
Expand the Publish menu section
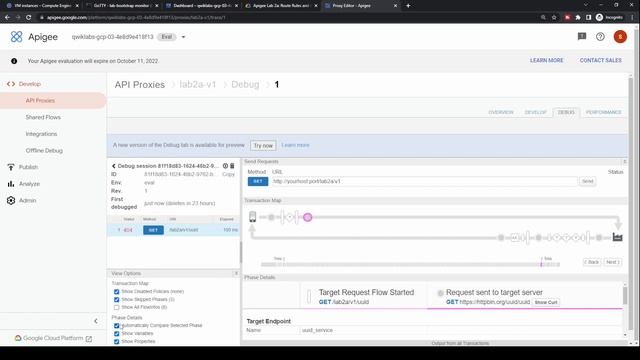click(28, 167)
